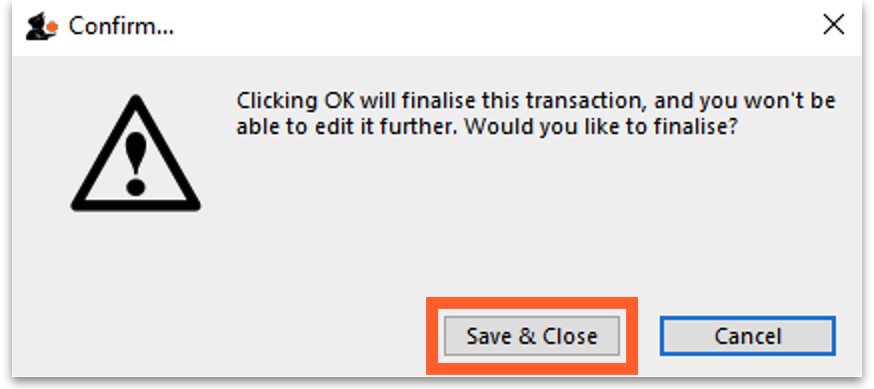Abort finalising by choosing Cancel
The width and height of the screenshot is (874, 389).
pos(748,336)
